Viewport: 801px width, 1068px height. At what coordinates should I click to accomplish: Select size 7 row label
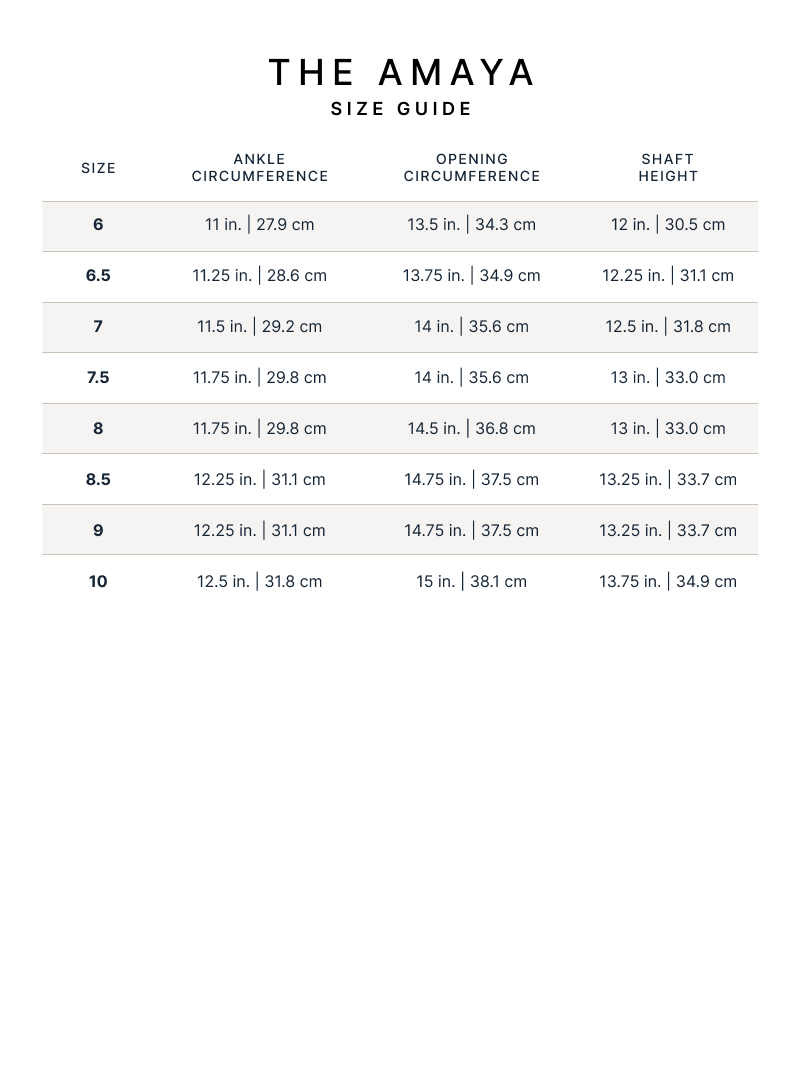[x=98, y=327]
